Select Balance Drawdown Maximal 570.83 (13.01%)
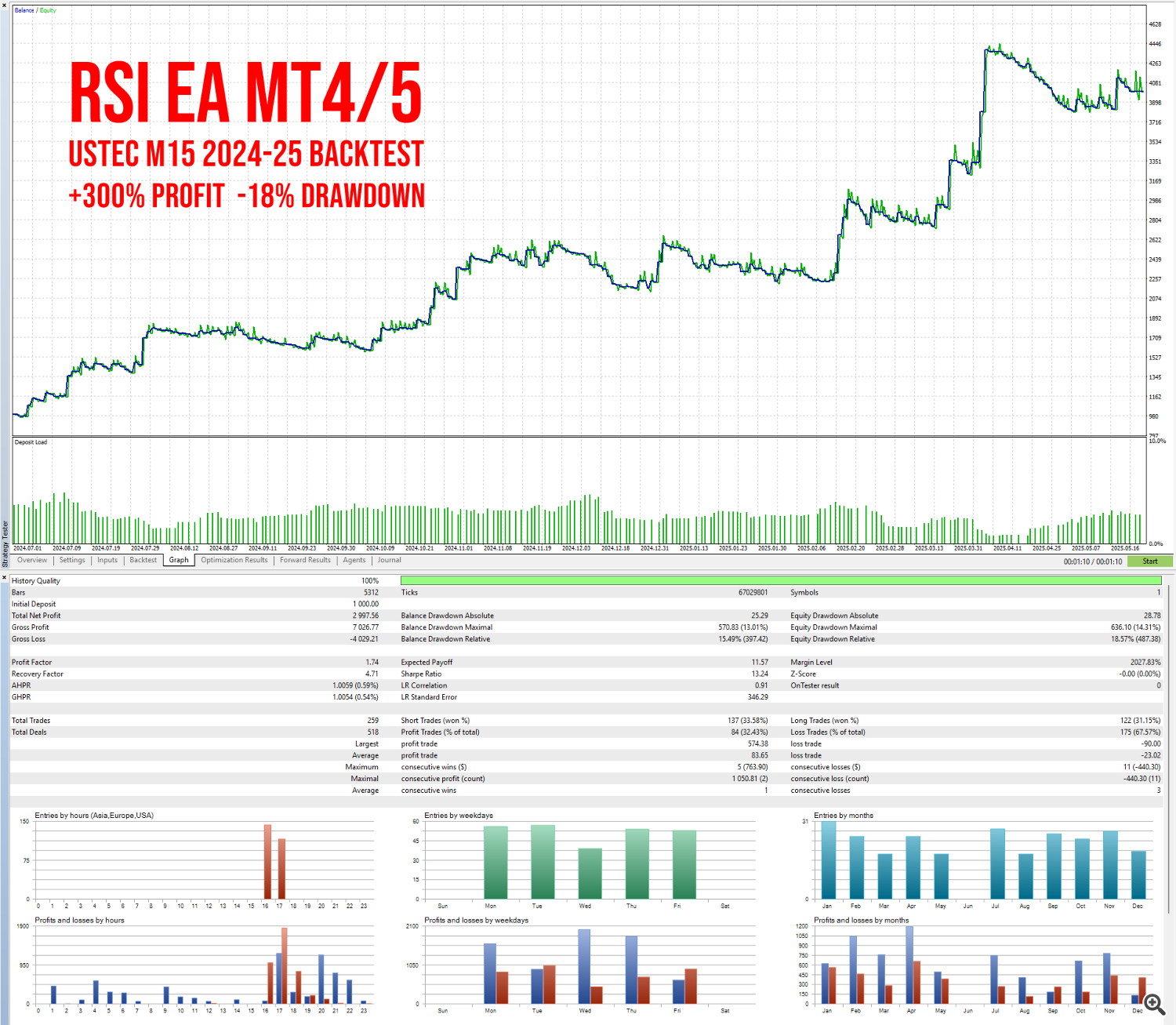Viewport: 1176px width, 1025px height. coord(743,627)
